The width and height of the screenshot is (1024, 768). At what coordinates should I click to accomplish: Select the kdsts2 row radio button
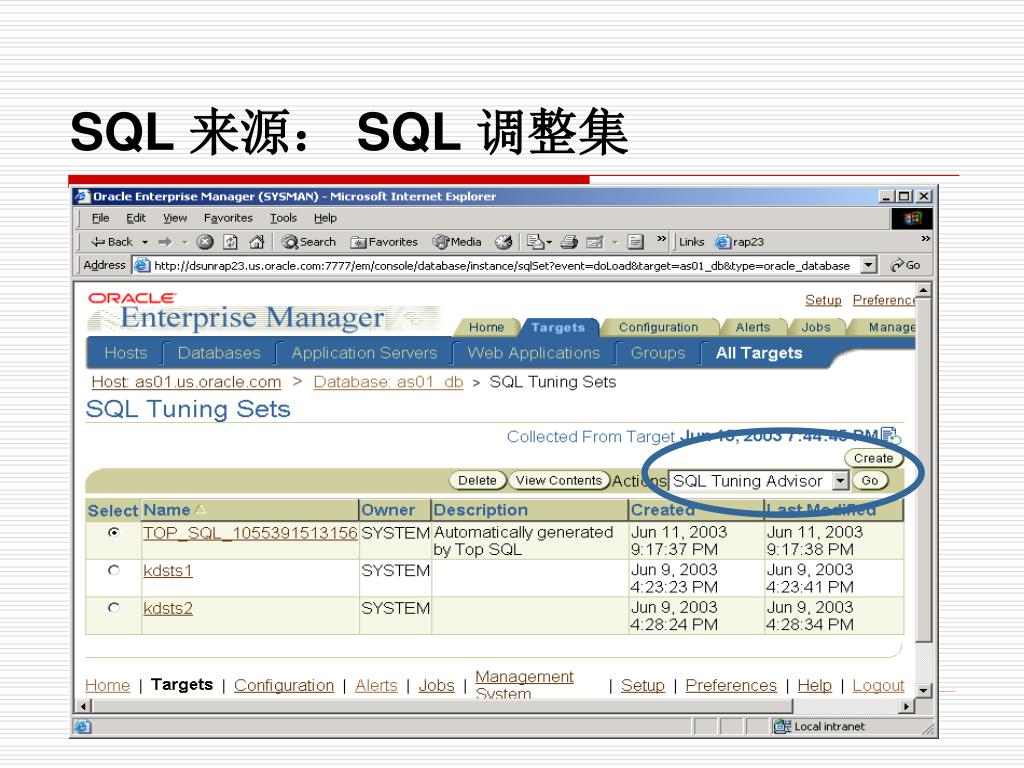click(114, 607)
